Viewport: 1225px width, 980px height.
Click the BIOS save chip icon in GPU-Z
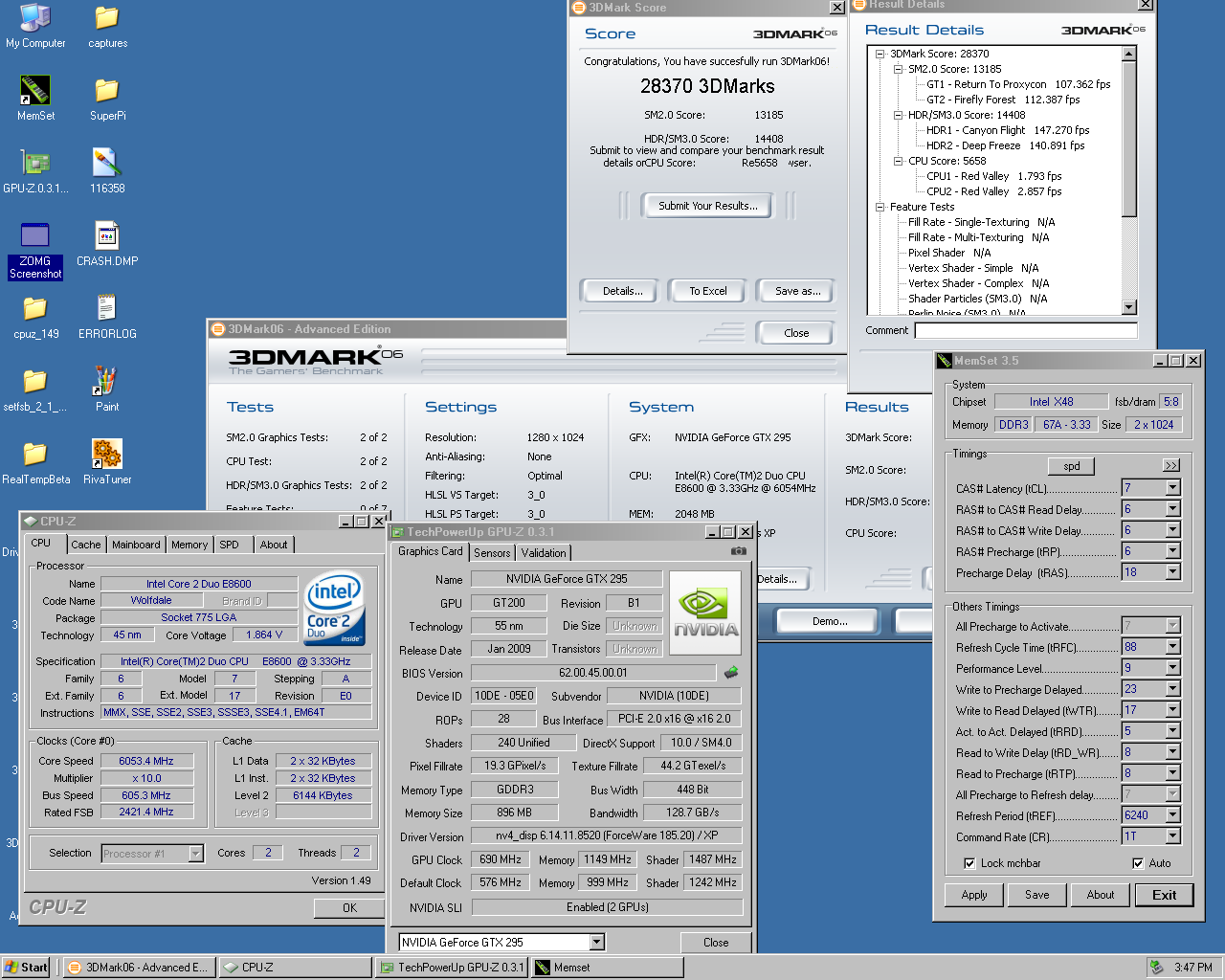[x=731, y=672]
